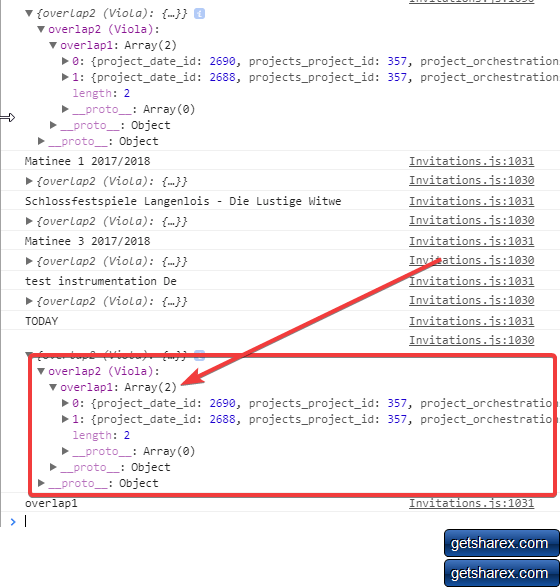Expand item 0 (project_date_id 2690) above Matinee 1
The image size is (560, 587).
[65, 61]
